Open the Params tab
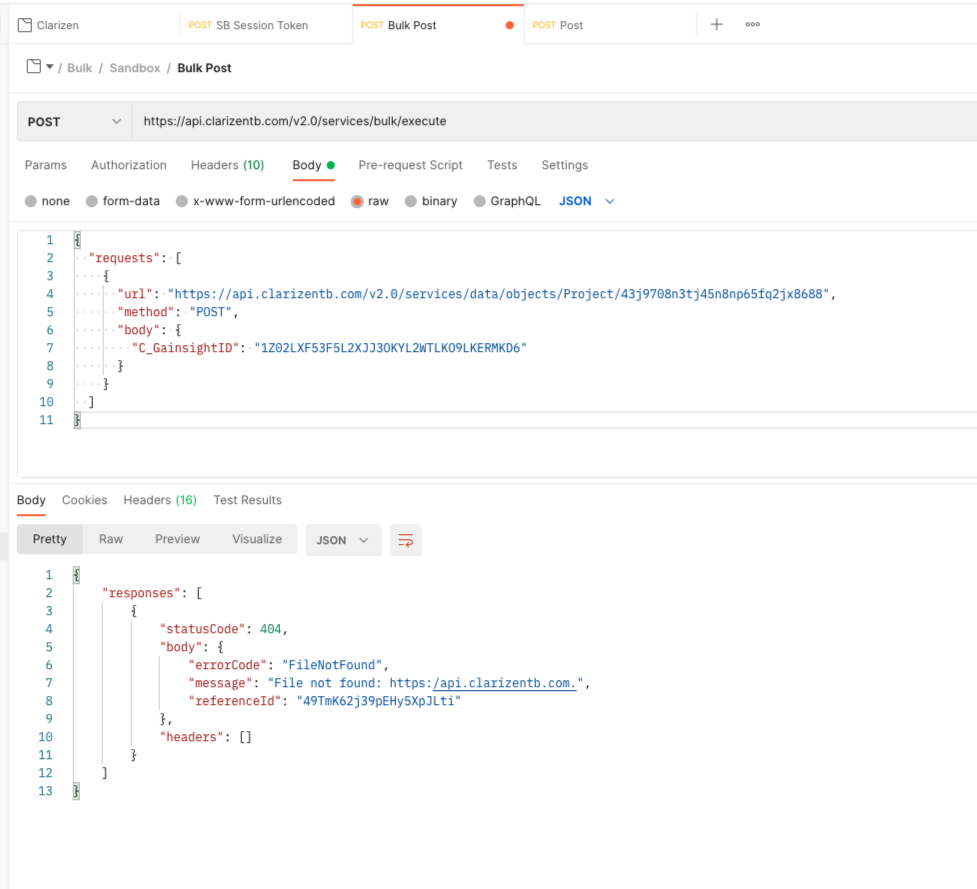Viewport: 977px width, 889px height. tap(45, 165)
